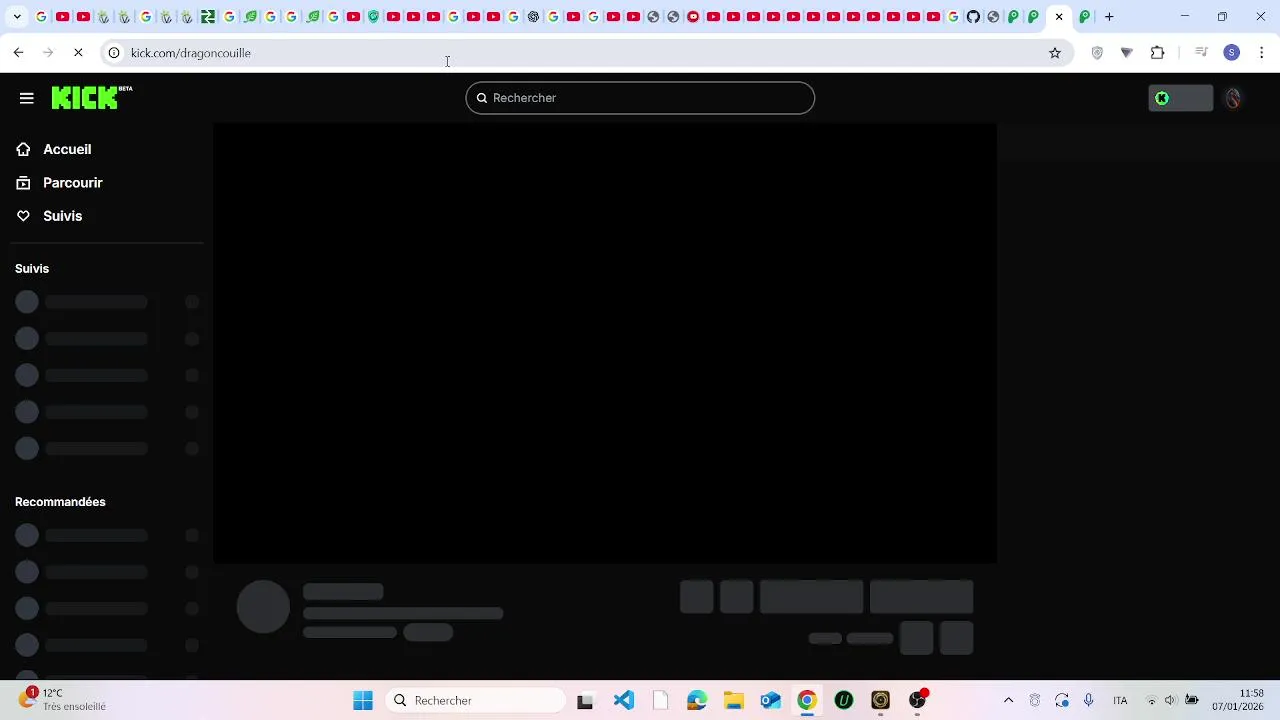Open Task View on the taskbar
The width and height of the screenshot is (1280, 720).
[585, 700]
